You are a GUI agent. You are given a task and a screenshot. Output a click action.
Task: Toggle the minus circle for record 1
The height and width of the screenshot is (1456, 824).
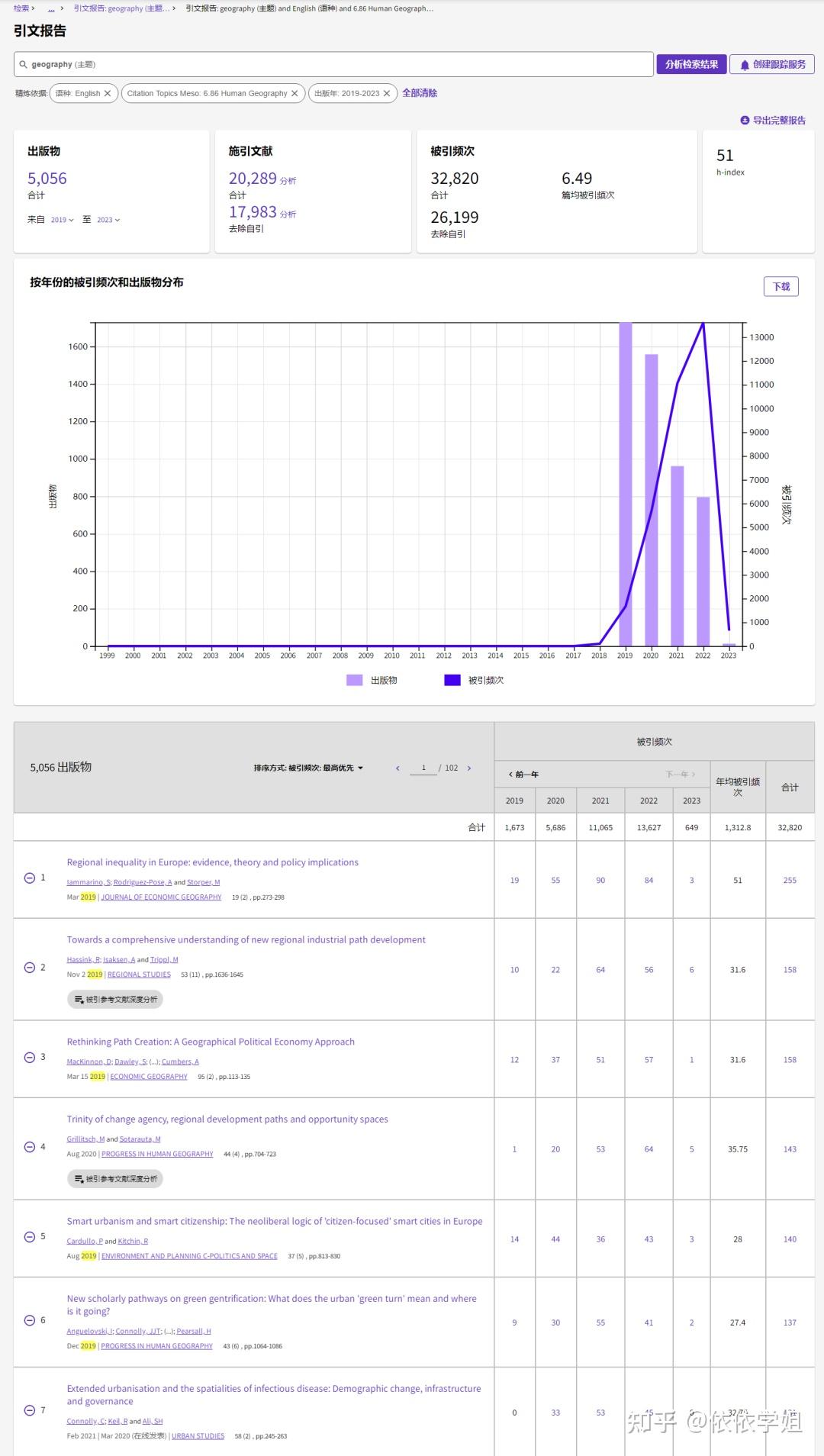point(30,878)
